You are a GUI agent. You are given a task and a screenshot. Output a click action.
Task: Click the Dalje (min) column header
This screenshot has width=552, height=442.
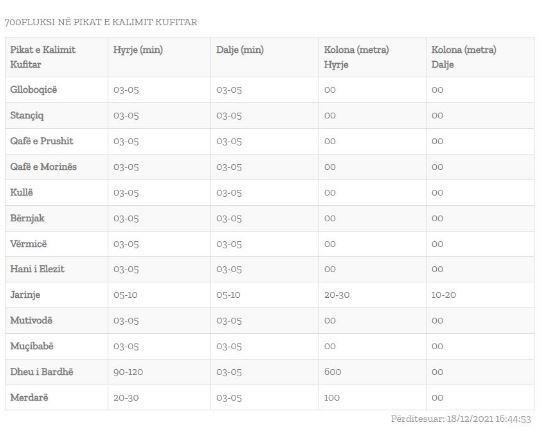point(240,50)
